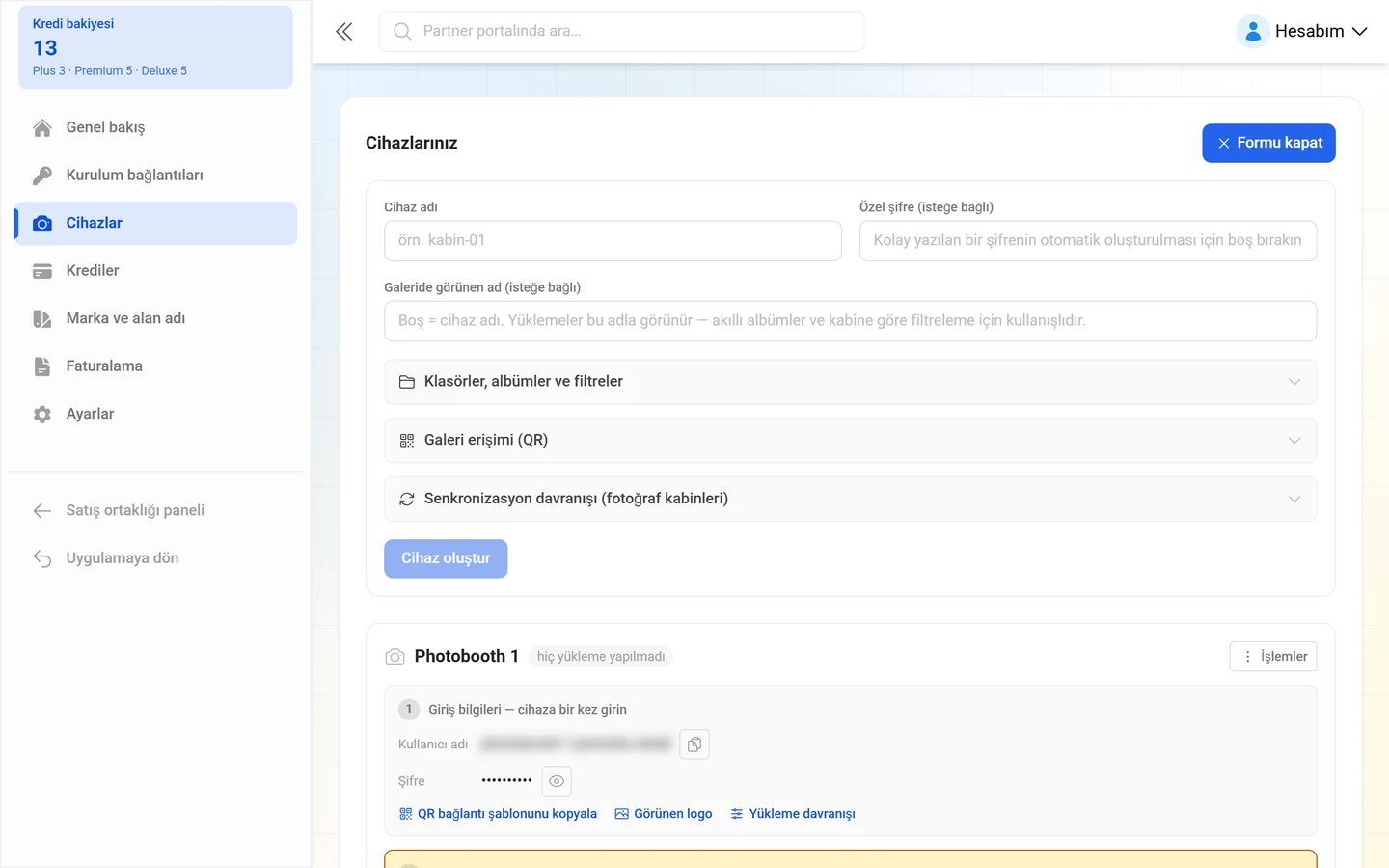Click the card icon beside Krediler
Viewport: 1389px width, 868px height.
pyautogui.click(x=42, y=271)
